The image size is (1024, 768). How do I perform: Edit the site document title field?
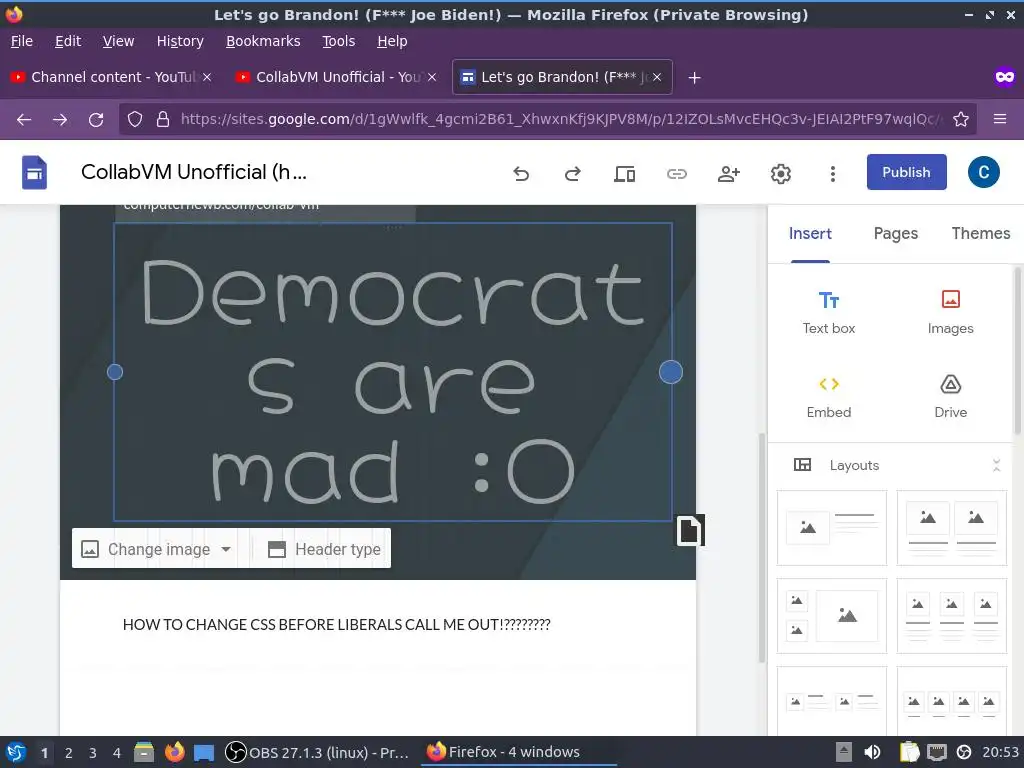point(194,172)
